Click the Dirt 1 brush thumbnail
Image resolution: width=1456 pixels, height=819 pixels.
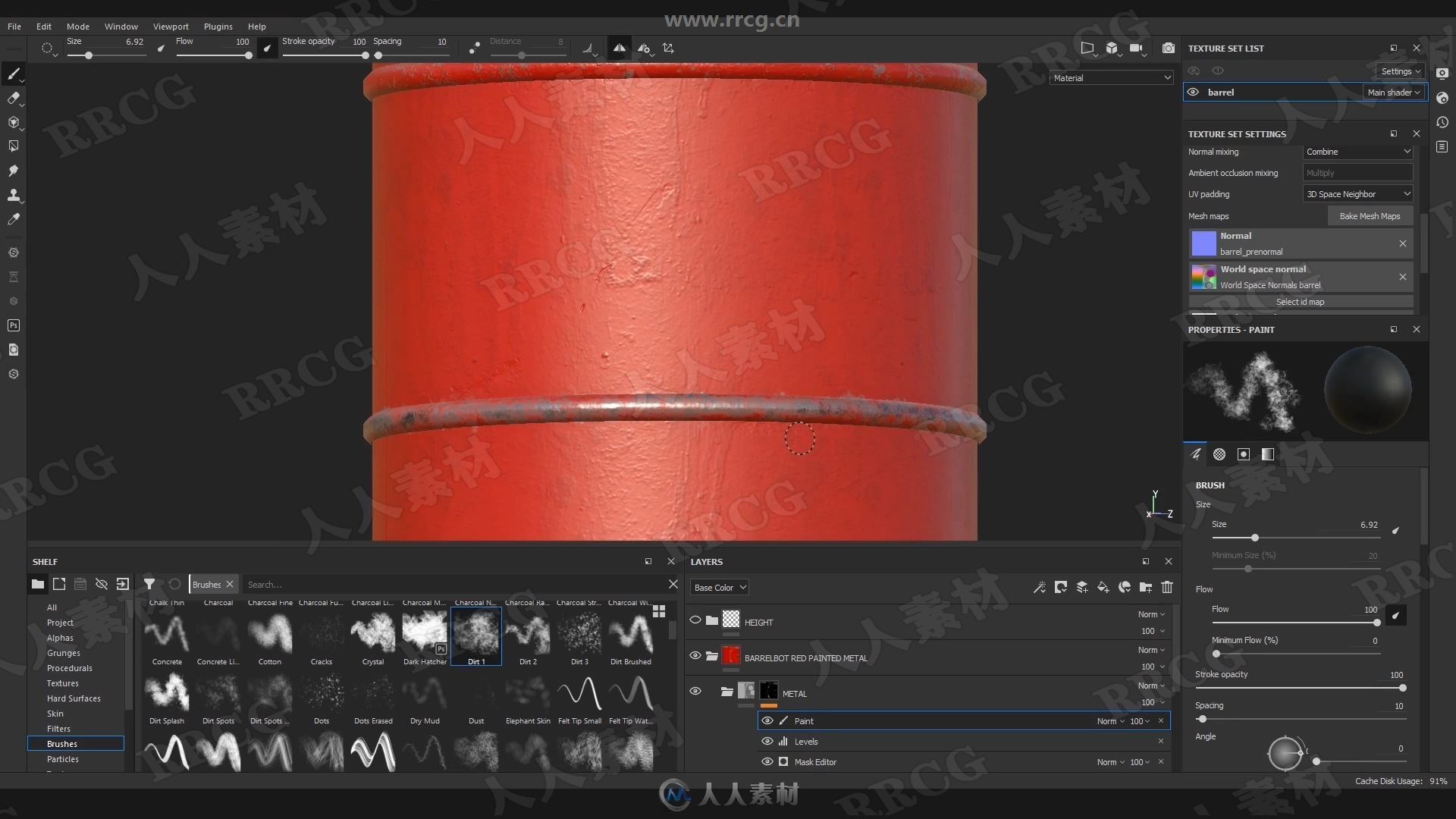point(476,631)
